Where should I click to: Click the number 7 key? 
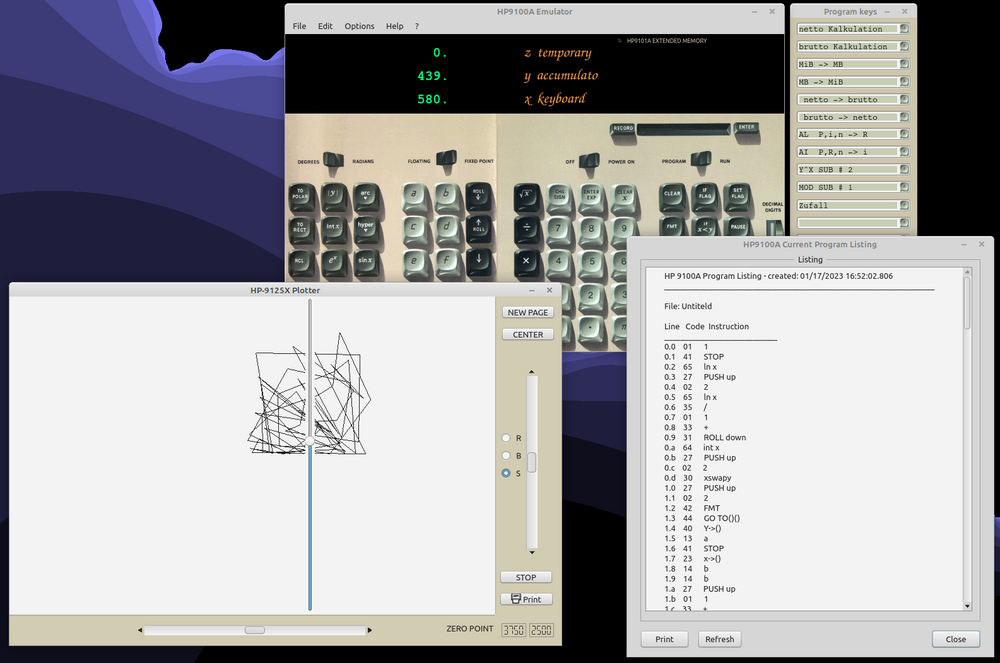pyautogui.click(x=560, y=231)
